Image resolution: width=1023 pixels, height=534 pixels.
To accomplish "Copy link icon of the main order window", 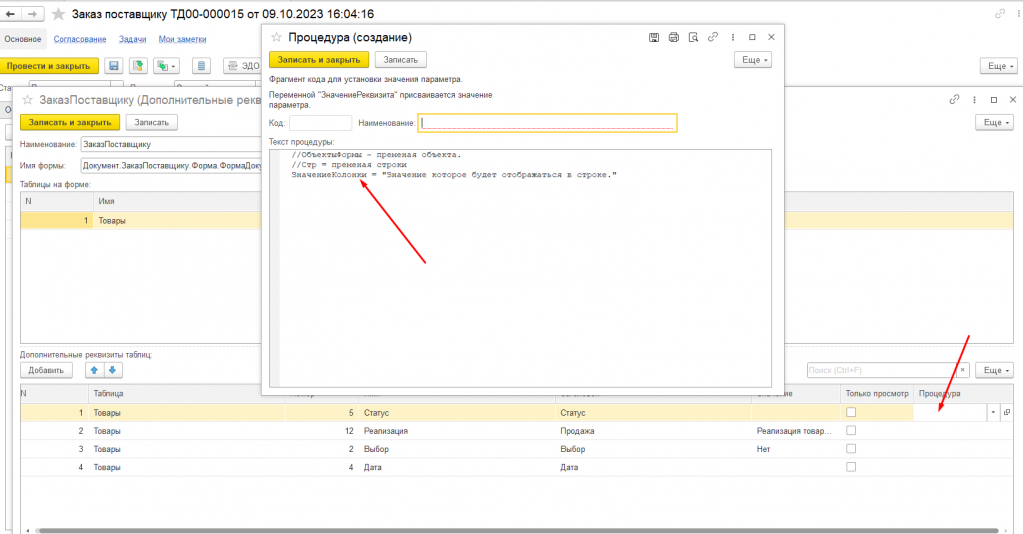I will point(1000,14).
